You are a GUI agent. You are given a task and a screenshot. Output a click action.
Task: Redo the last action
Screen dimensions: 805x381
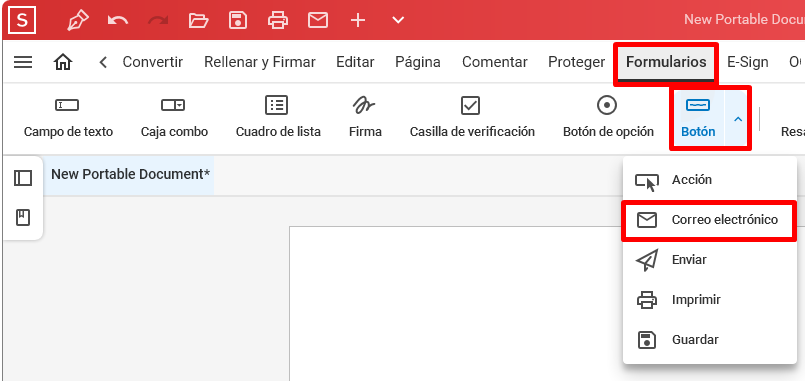[x=158, y=21]
